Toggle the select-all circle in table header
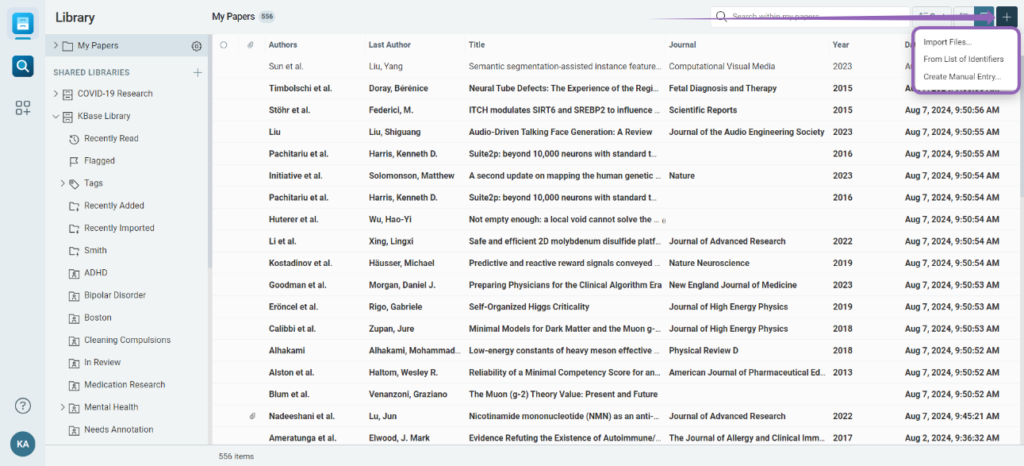This screenshot has height=466, width=1024. pyautogui.click(x=224, y=45)
